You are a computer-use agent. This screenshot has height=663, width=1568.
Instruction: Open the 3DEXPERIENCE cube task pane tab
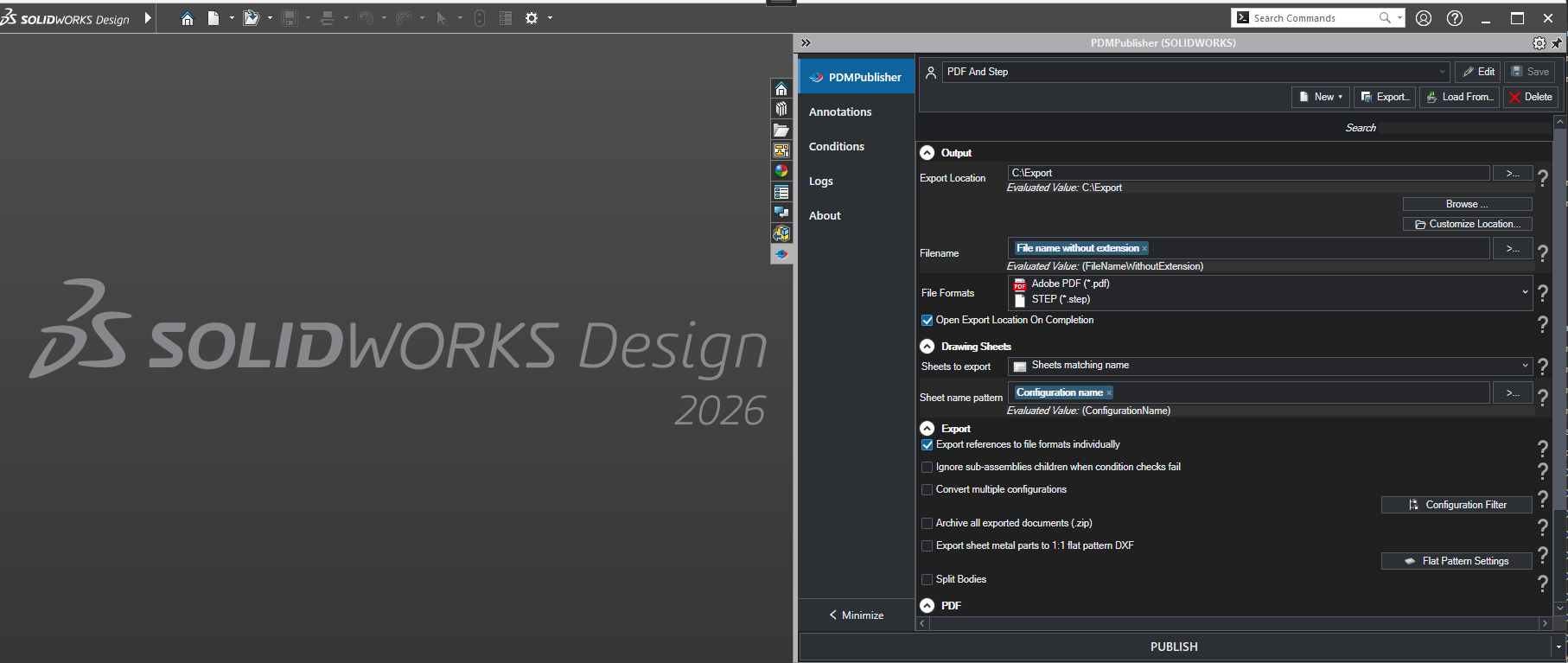[x=781, y=233]
